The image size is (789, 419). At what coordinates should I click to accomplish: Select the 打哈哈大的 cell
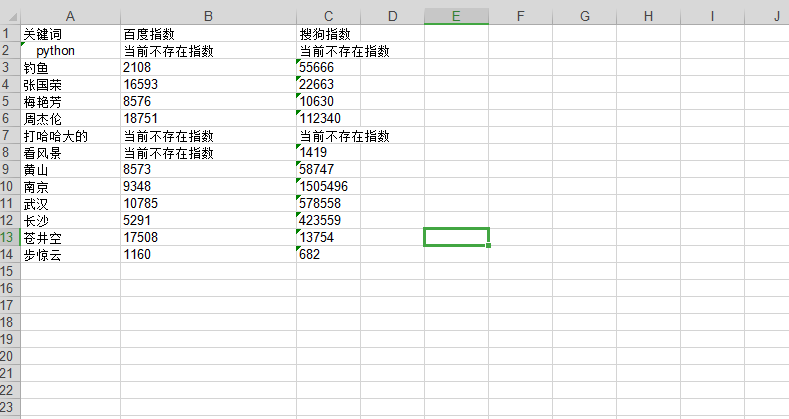pos(70,136)
